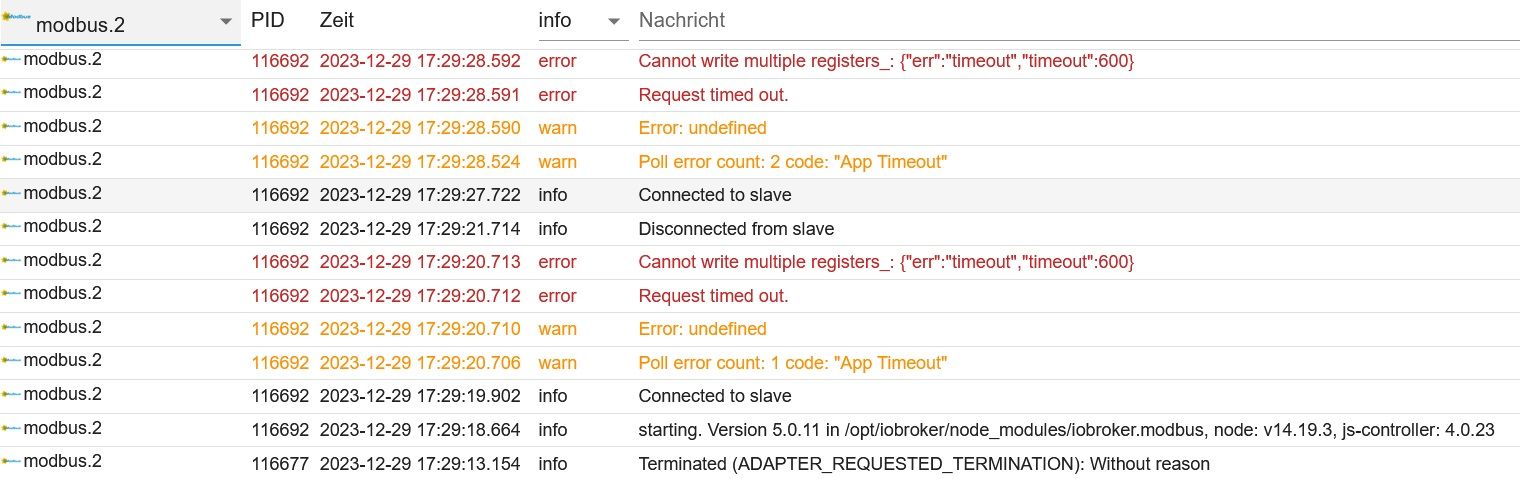This screenshot has width=1520, height=479.
Task: Click the 'Cannot write multiple registers_' 17:29:20.713 message
Action: pos(886,262)
